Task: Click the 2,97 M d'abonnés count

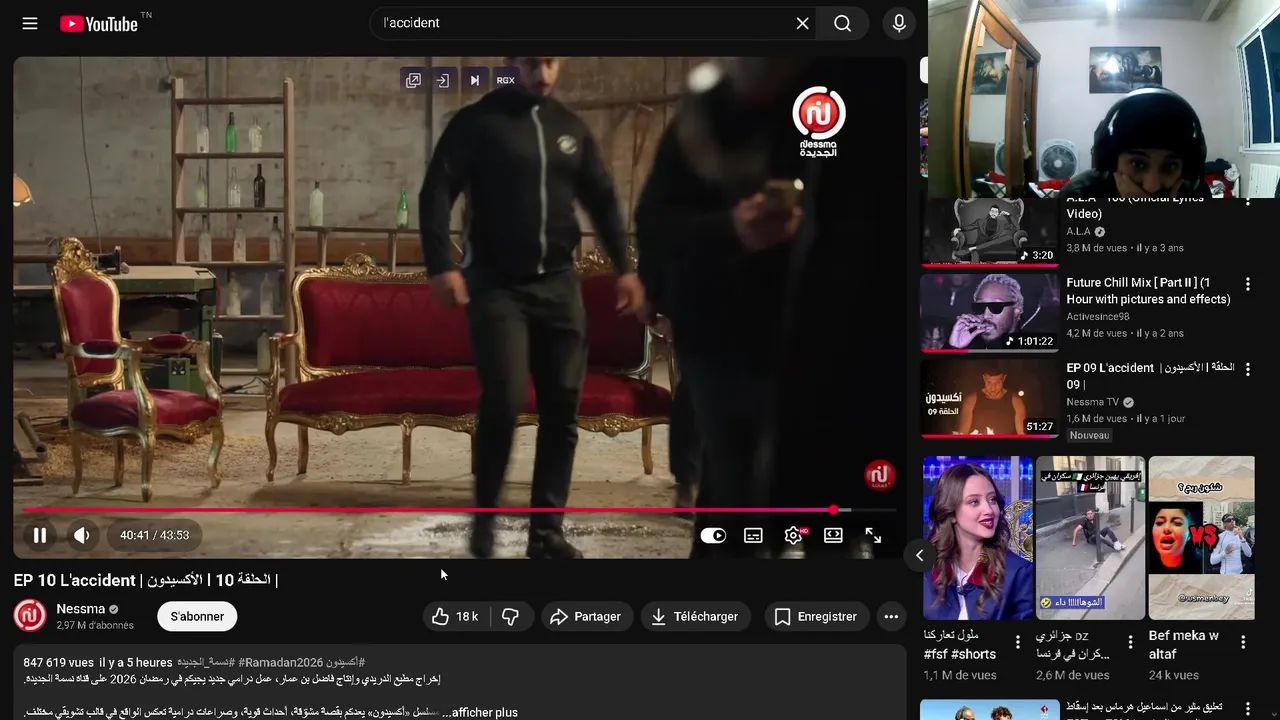Action: pyautogui.click(x=95, y=625)
